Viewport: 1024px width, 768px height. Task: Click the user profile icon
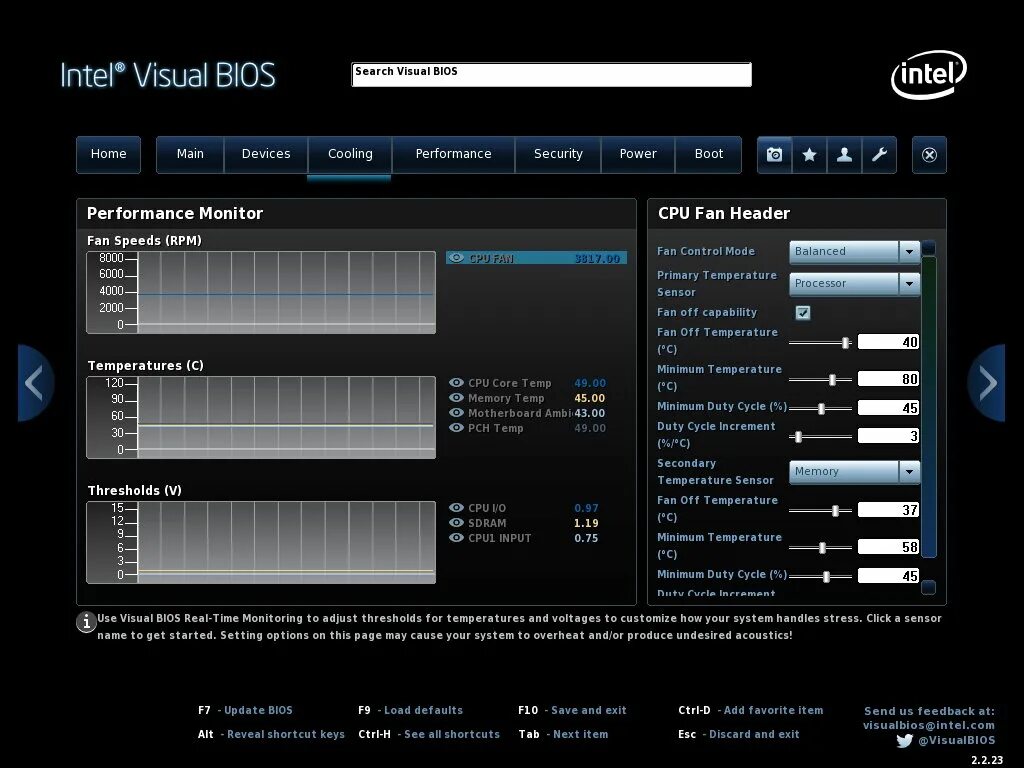(844, 155)
